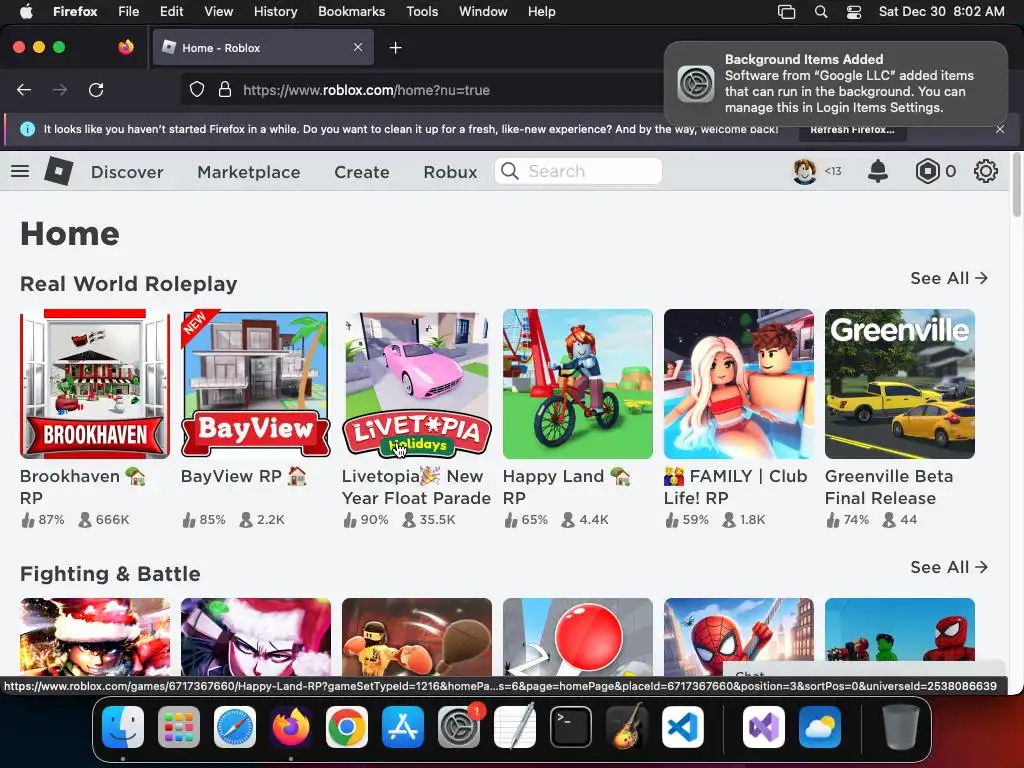Open the Roblox settings gear
The width and height of the screenshot is (1024, 768).
pos(985,171)
